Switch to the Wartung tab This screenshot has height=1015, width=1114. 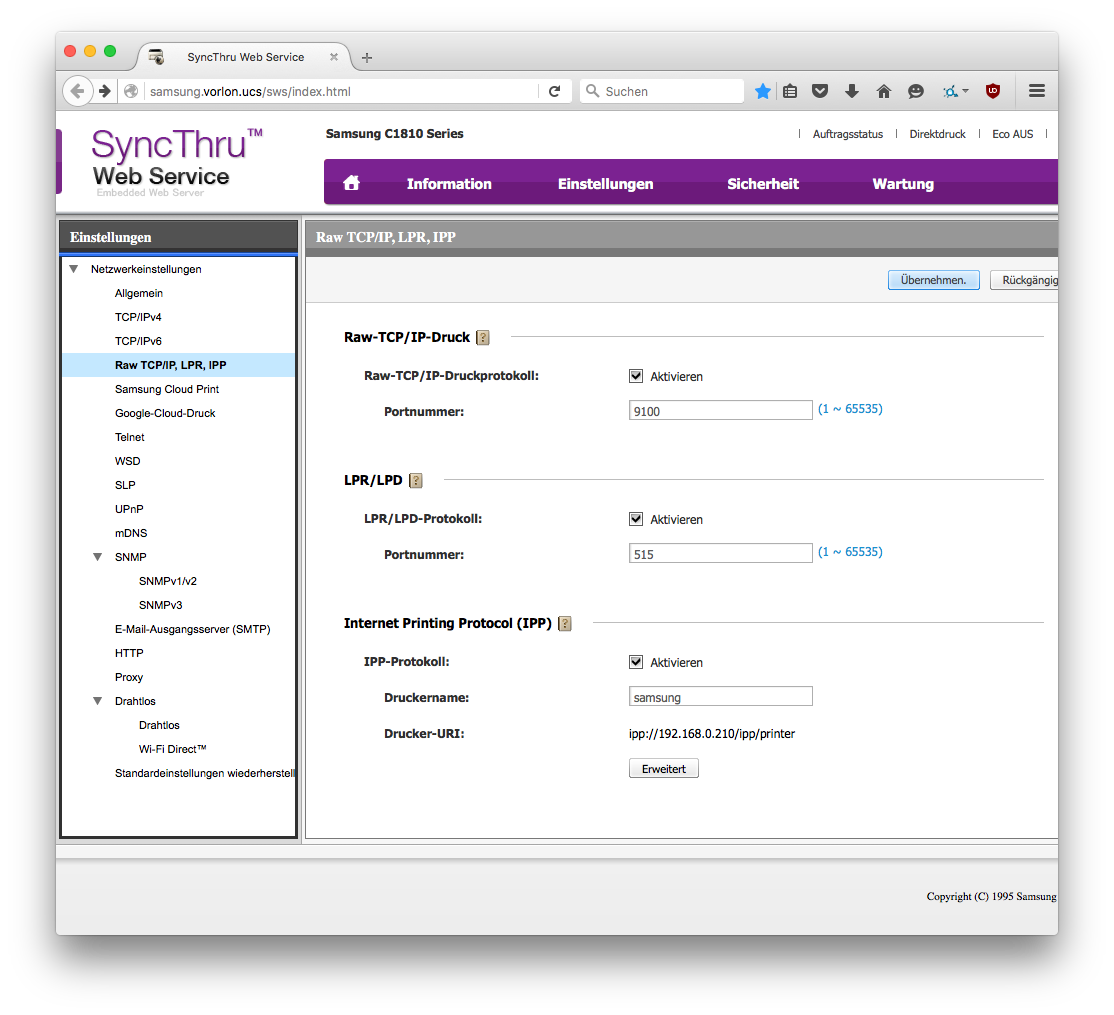(903, 184)
